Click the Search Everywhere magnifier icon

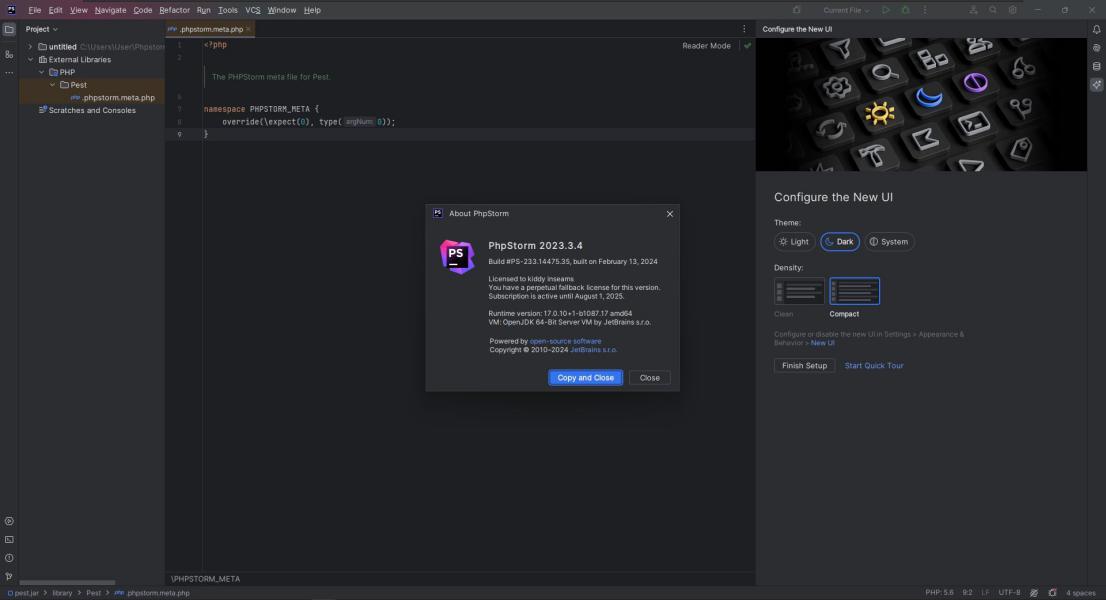pos(993,10)
